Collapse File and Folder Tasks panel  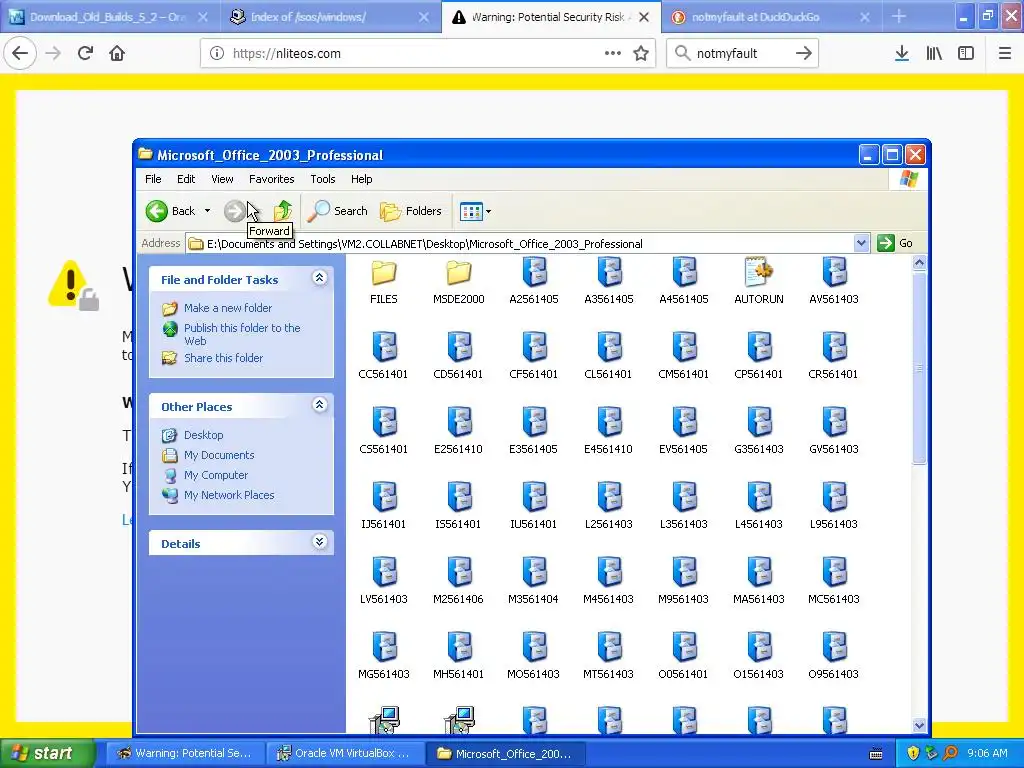click(x=319, y=278)
